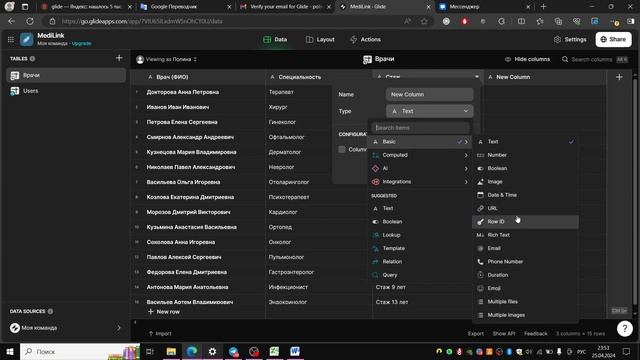Viewport: 640px width, 360px height.
Task: Select the Rich Text column type
Action: pyautogui.click(x=525, y=235)
